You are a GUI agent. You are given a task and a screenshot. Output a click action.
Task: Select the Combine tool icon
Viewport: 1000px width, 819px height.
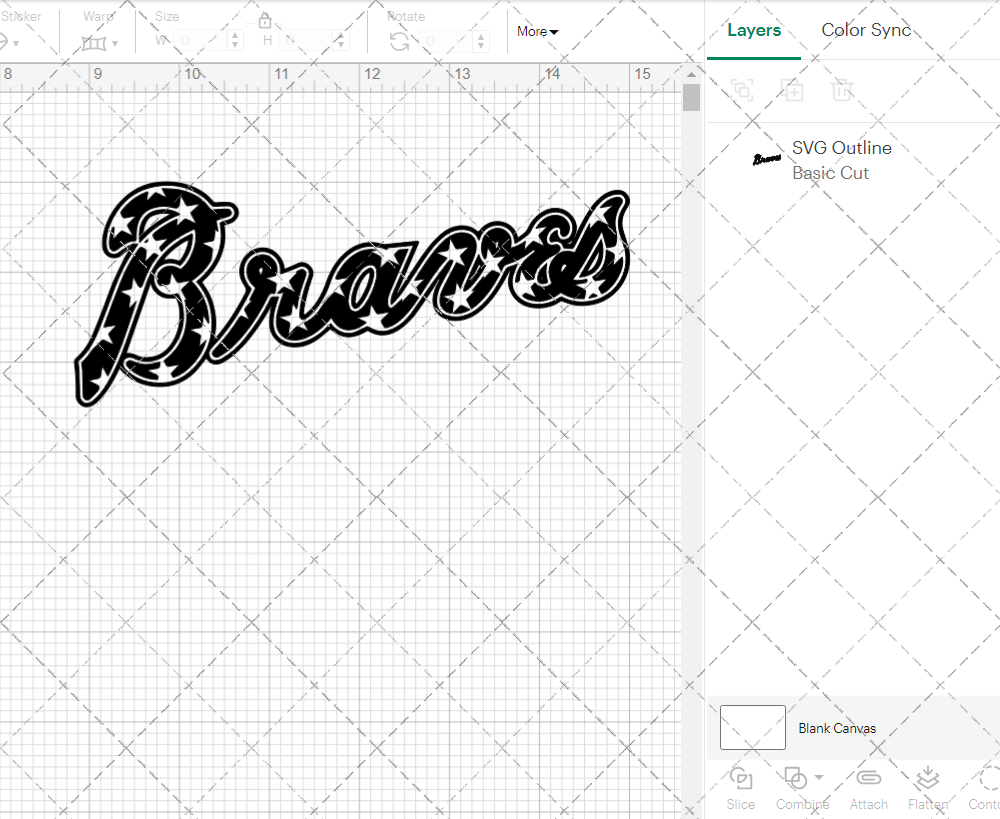795,779
